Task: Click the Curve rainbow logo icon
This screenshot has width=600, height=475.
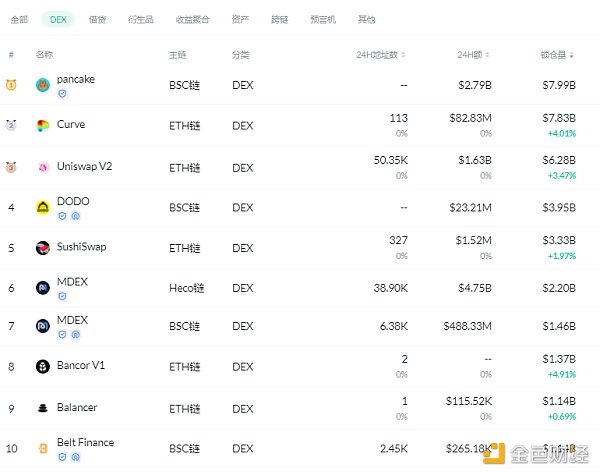Action: pos(43,126)
